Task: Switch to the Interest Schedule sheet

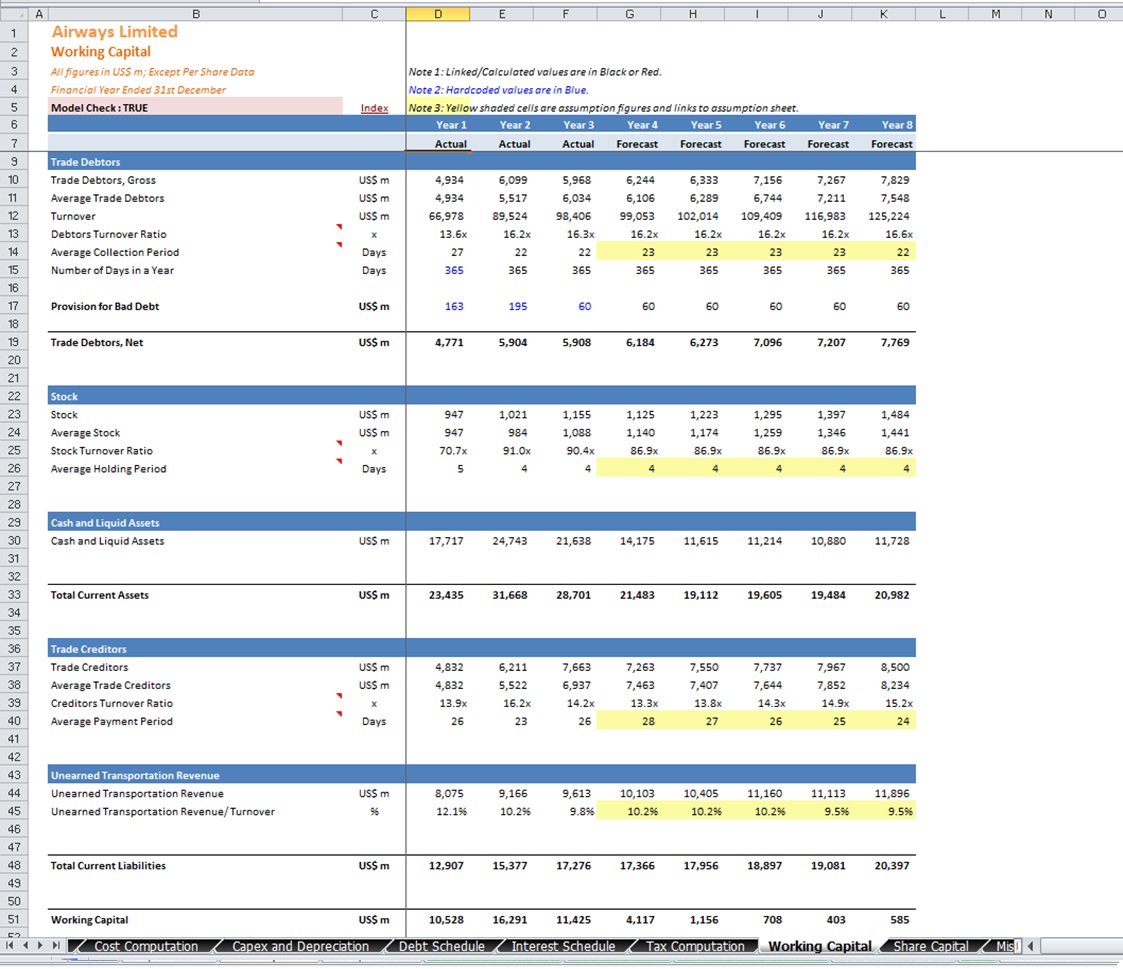Action: tap(563, 947)
